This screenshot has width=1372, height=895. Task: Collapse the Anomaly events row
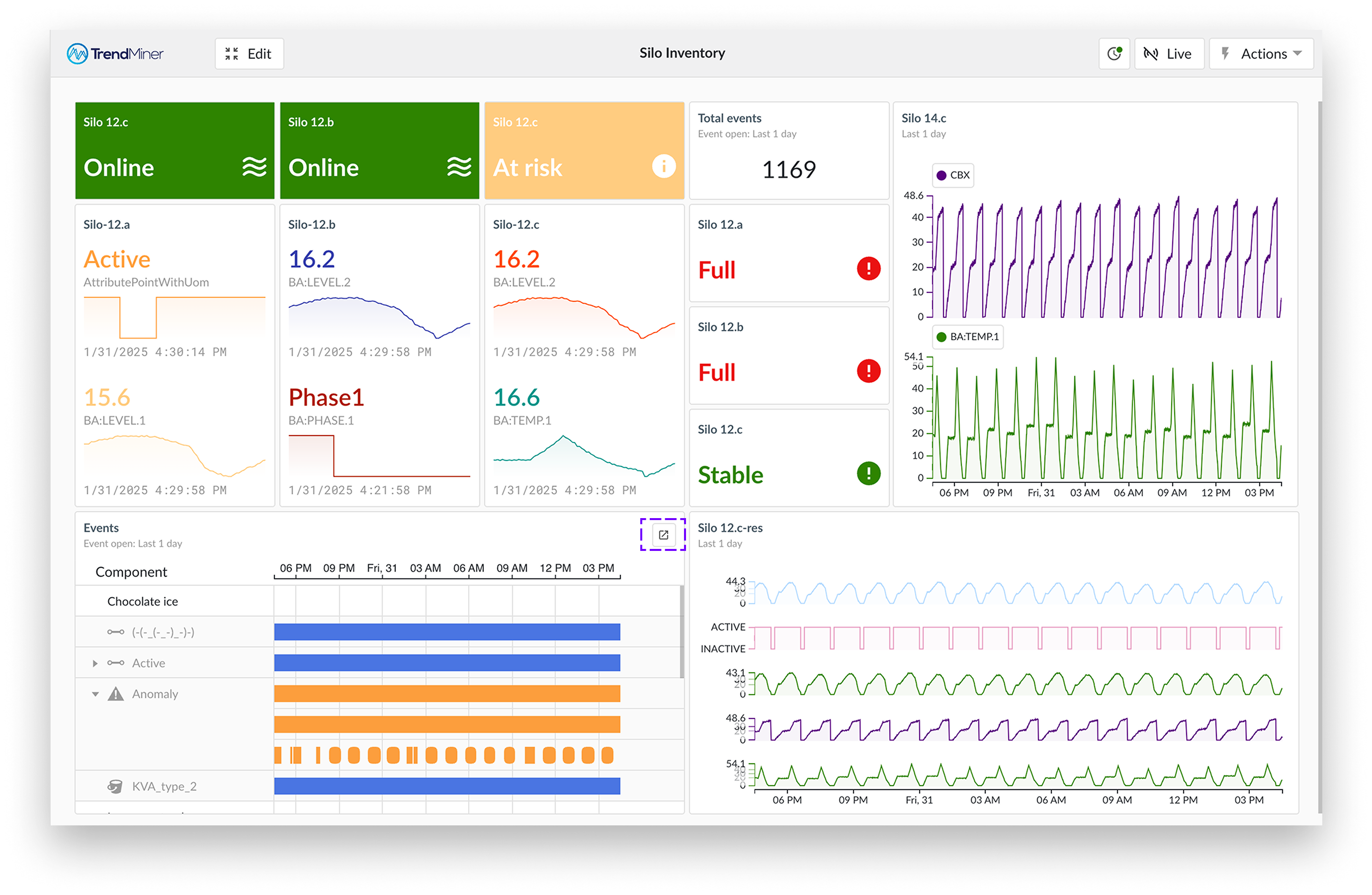pyautogui.click(x=95, y=694)
